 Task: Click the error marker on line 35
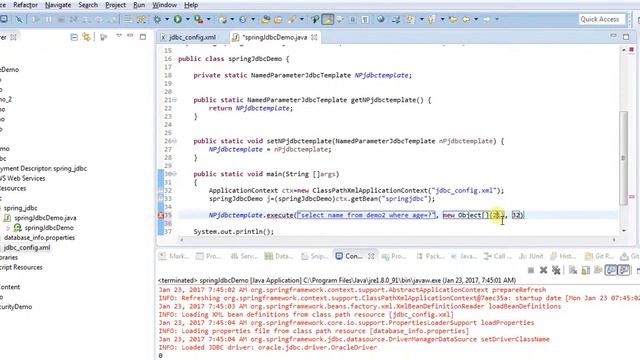point(161,215)
